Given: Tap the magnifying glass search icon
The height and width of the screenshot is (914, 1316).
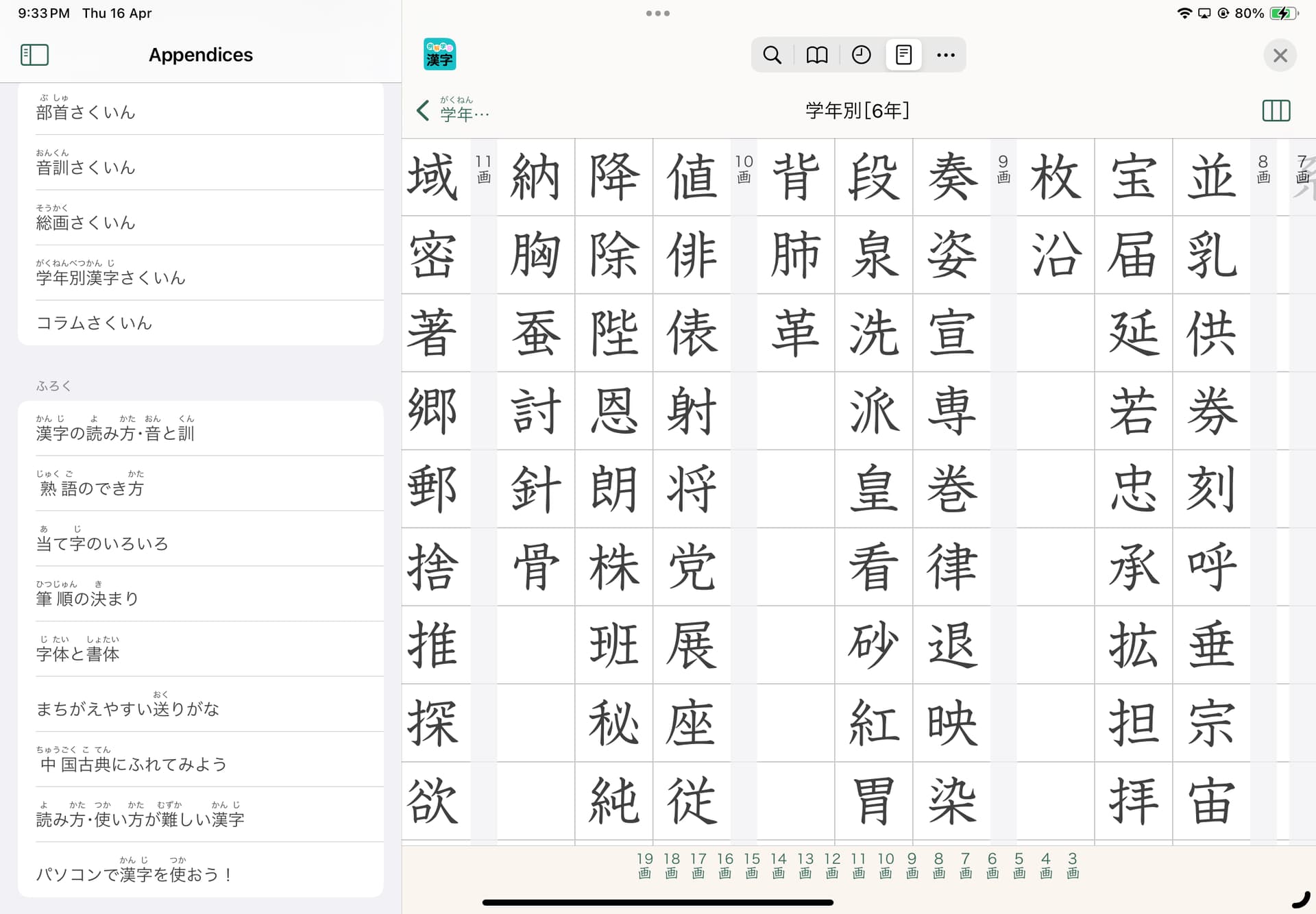Looking at the screenshot, I should coord(772,55).
